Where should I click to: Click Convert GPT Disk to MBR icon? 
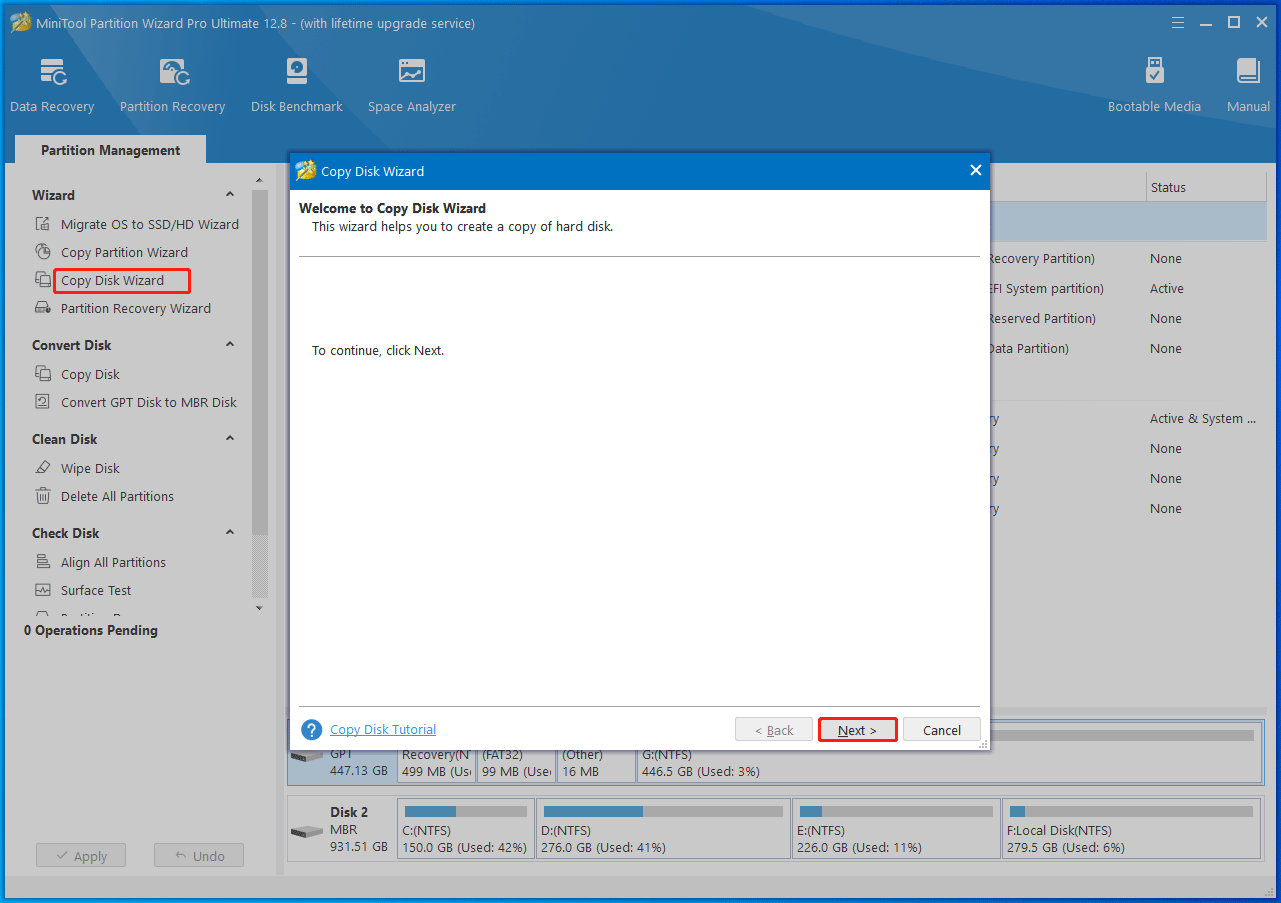(x=43, y=402)
